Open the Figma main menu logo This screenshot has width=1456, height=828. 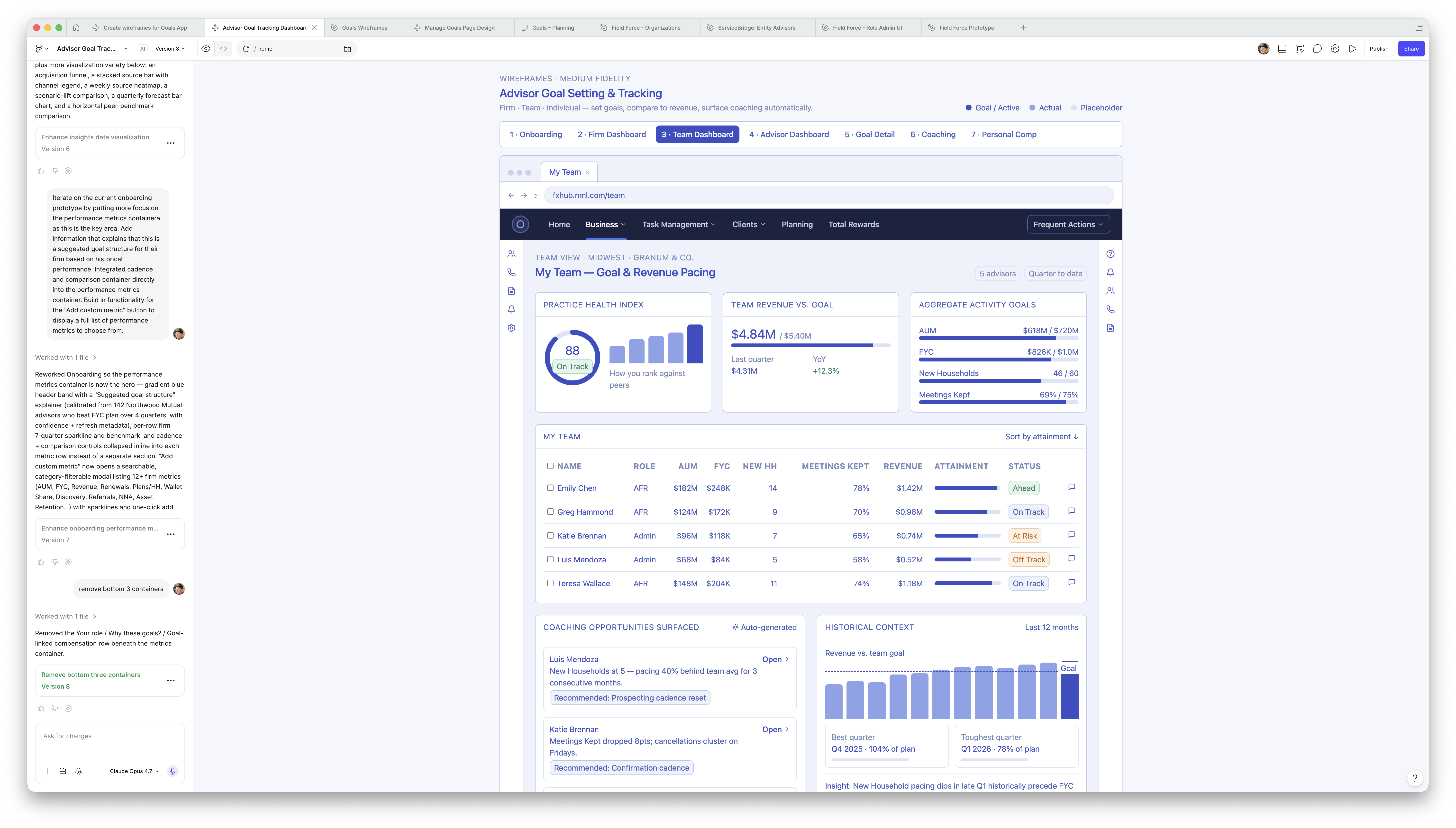(x=39, y=48)
